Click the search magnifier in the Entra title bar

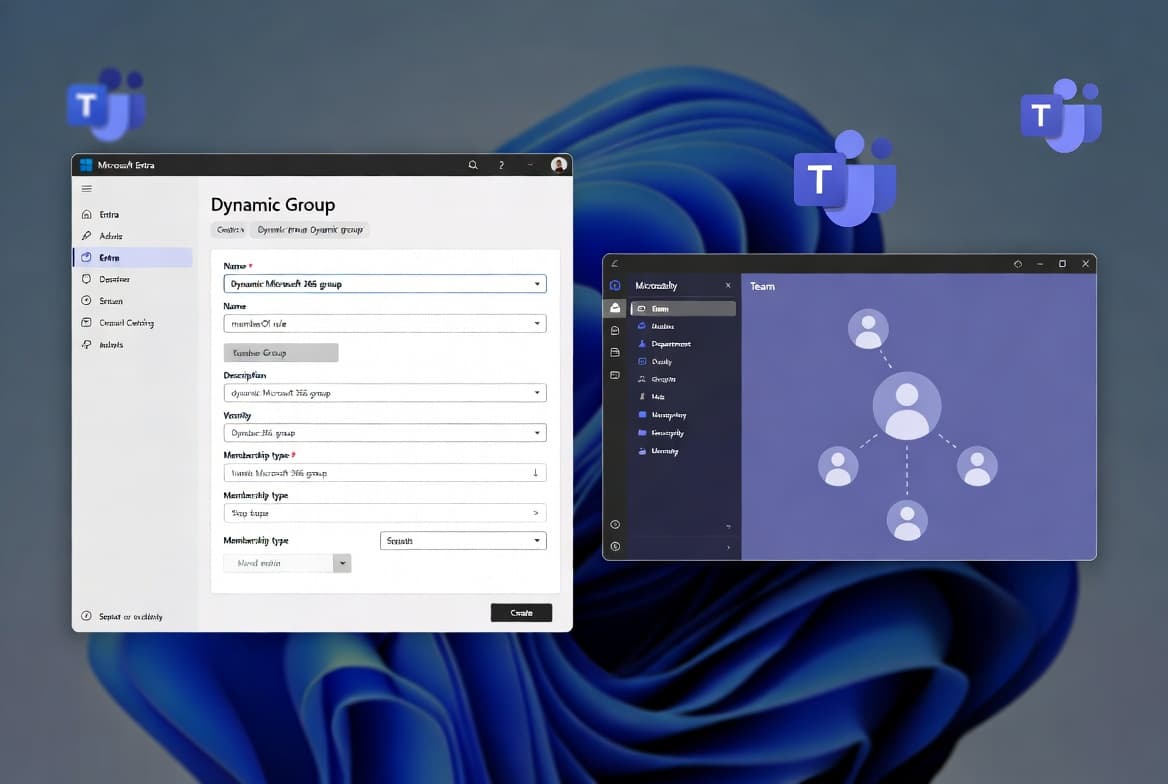pyautogui.click(x=473, y=165)
